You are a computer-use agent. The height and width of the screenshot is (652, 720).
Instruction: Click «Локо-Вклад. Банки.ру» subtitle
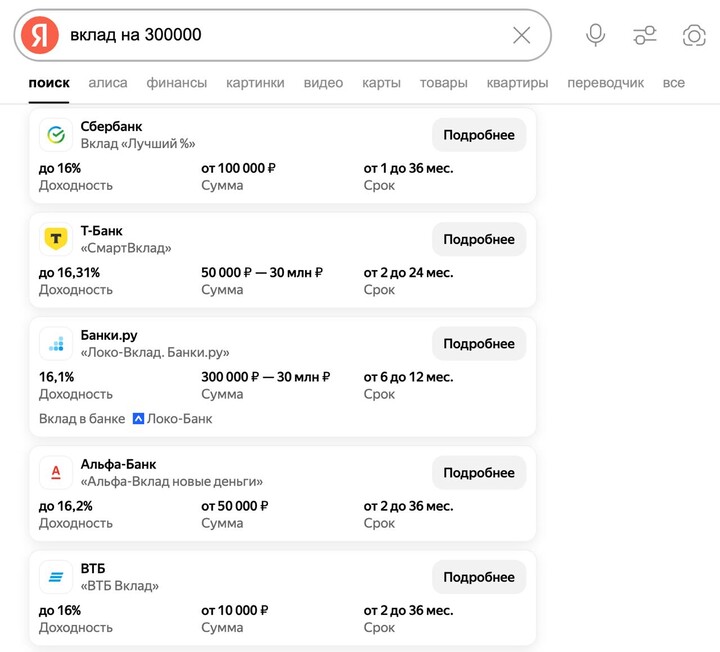(155, 352)
